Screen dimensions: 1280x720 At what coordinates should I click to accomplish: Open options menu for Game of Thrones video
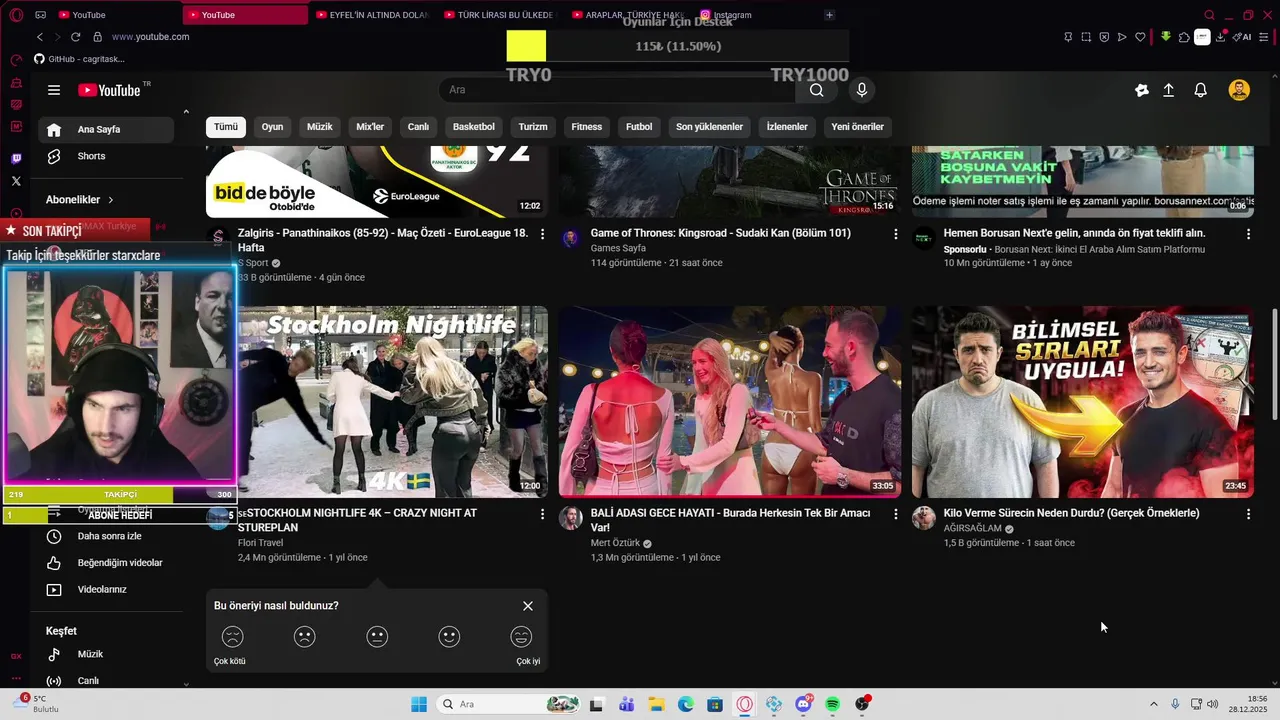pos(896,234)
